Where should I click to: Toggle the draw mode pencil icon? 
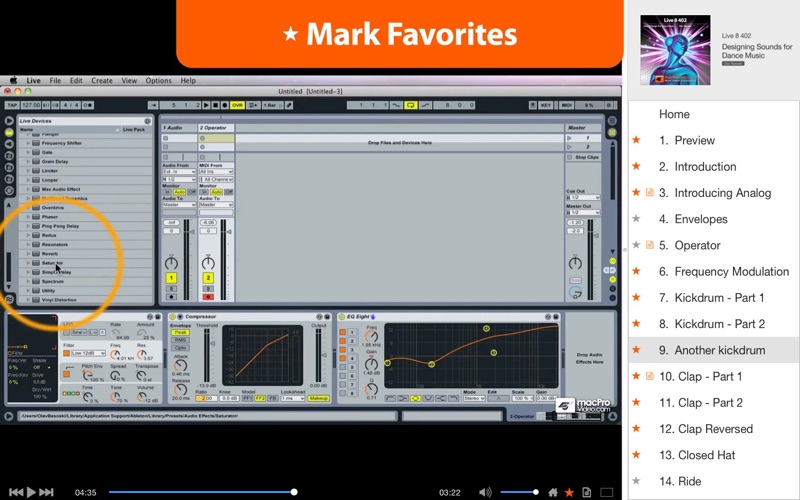(289, 105)
